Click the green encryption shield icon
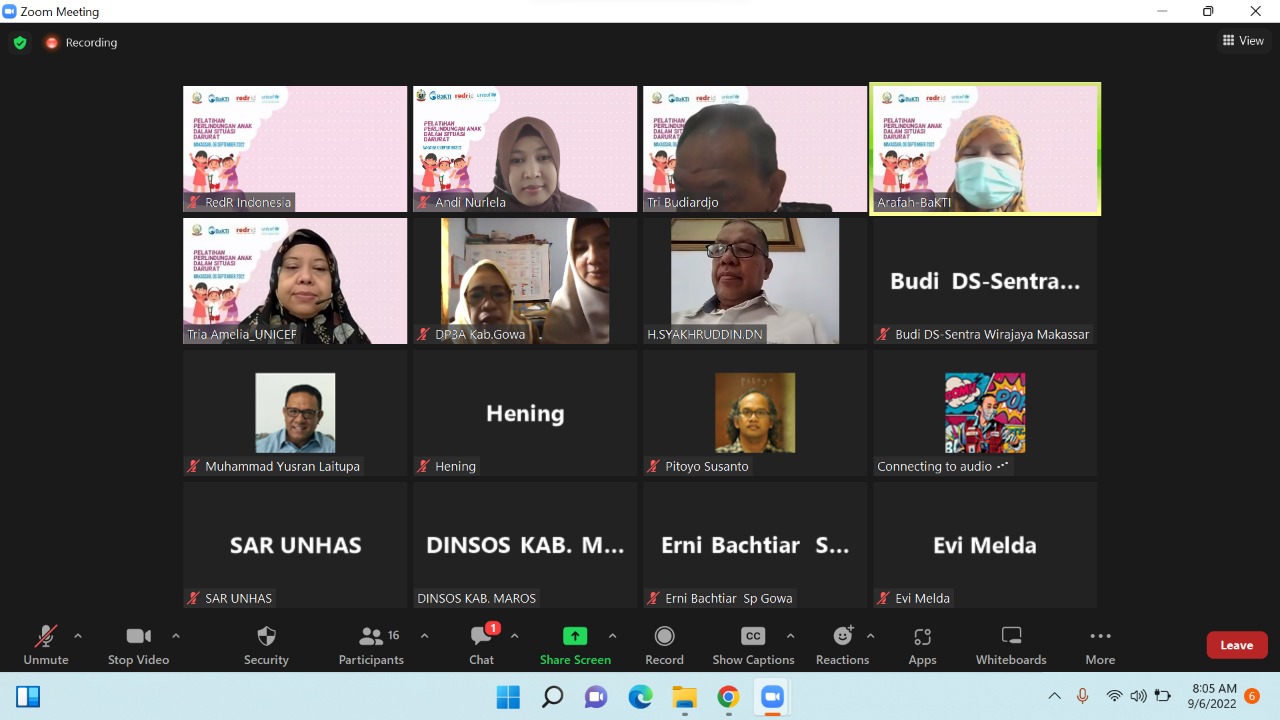This screenshot has width=1280, height=720. click(x=20, y=43)
